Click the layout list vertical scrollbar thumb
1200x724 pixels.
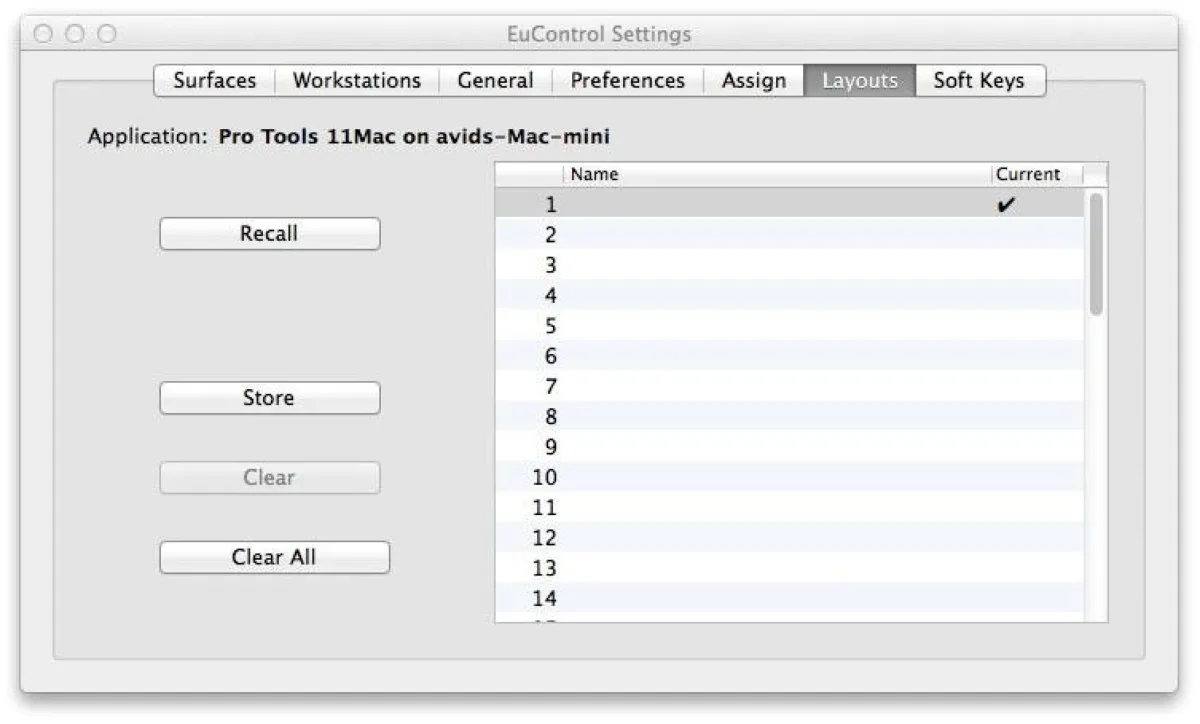(1096, 254)
